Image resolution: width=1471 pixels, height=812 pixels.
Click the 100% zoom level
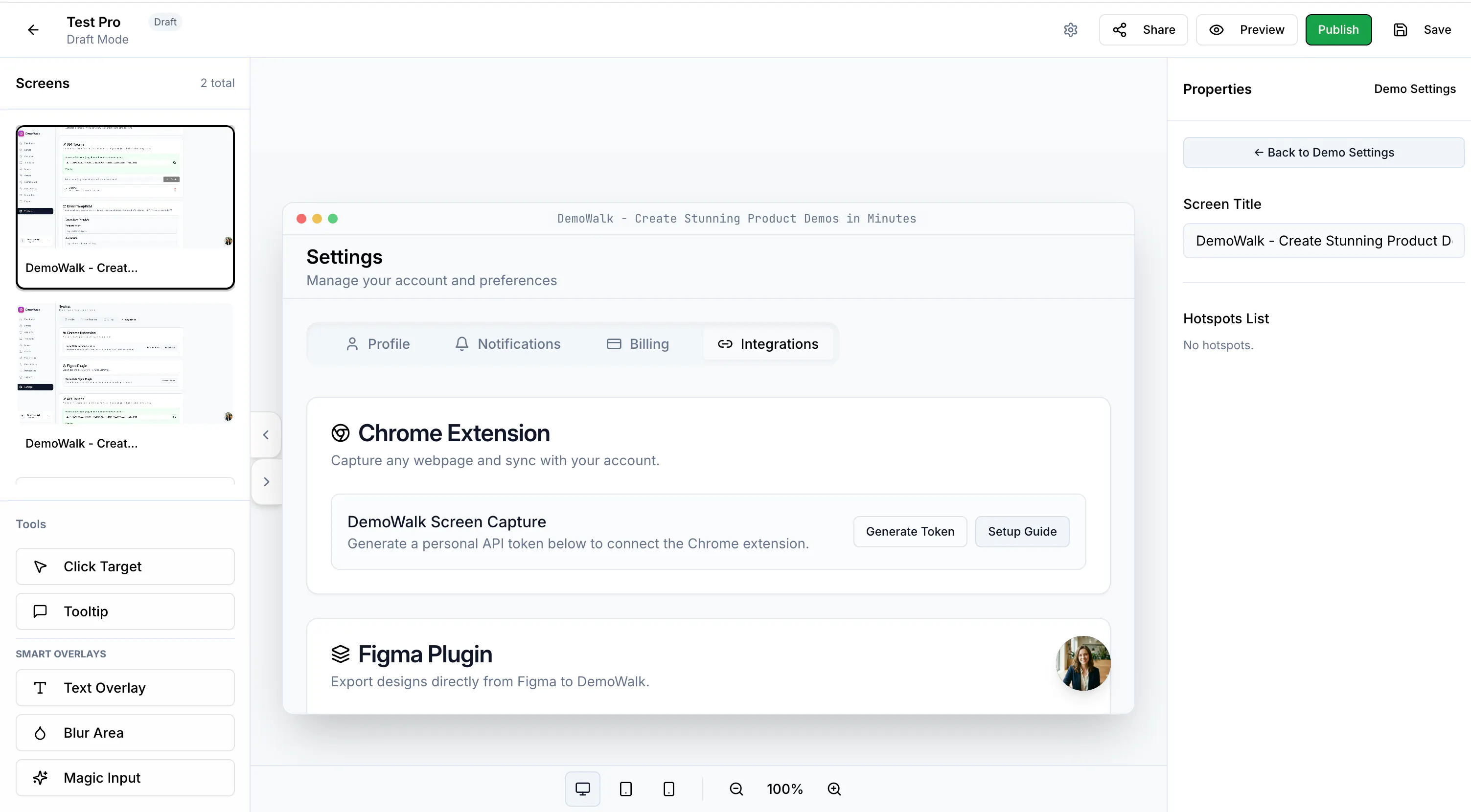pyautogui.click(x=784, y=789)
